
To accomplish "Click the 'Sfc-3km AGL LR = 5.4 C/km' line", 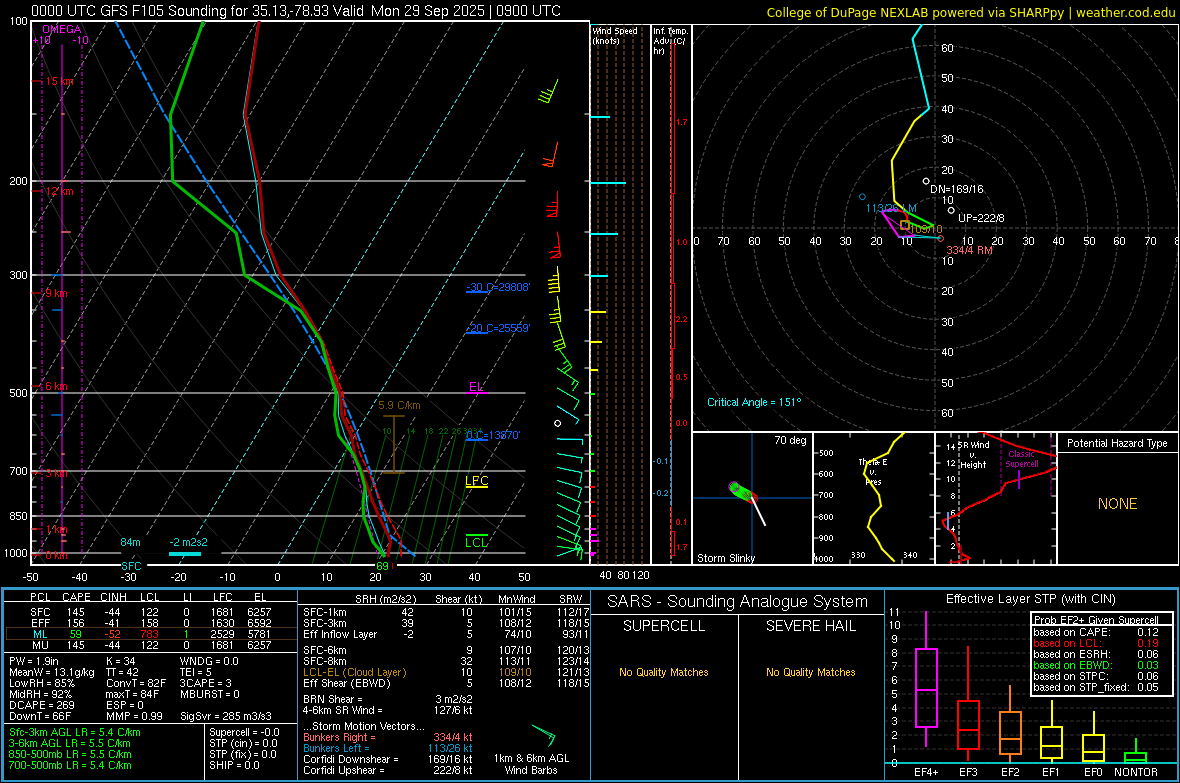I will [75, 732].
